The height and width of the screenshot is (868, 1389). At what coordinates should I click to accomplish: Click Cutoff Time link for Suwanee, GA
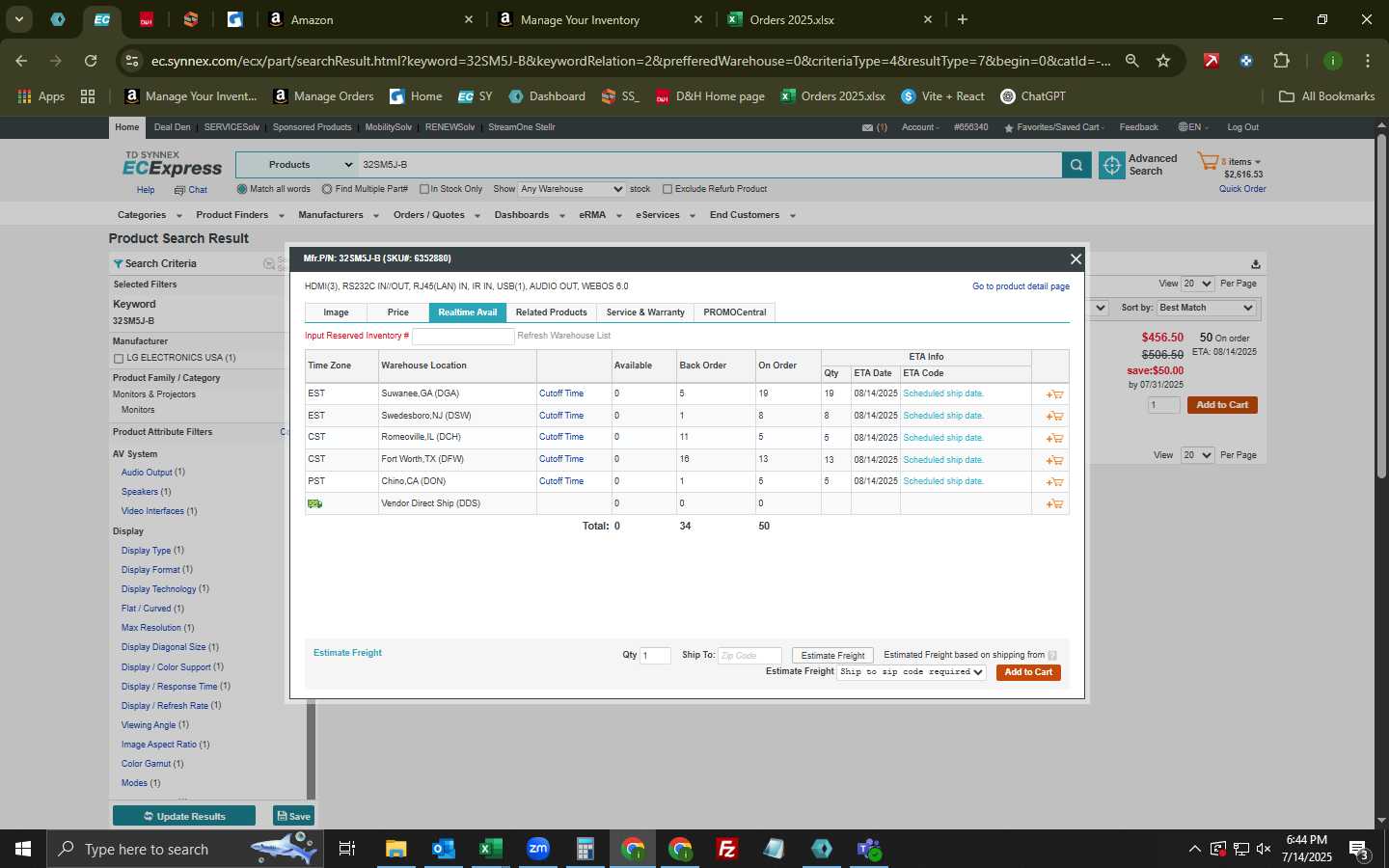[x=561, y=393]
